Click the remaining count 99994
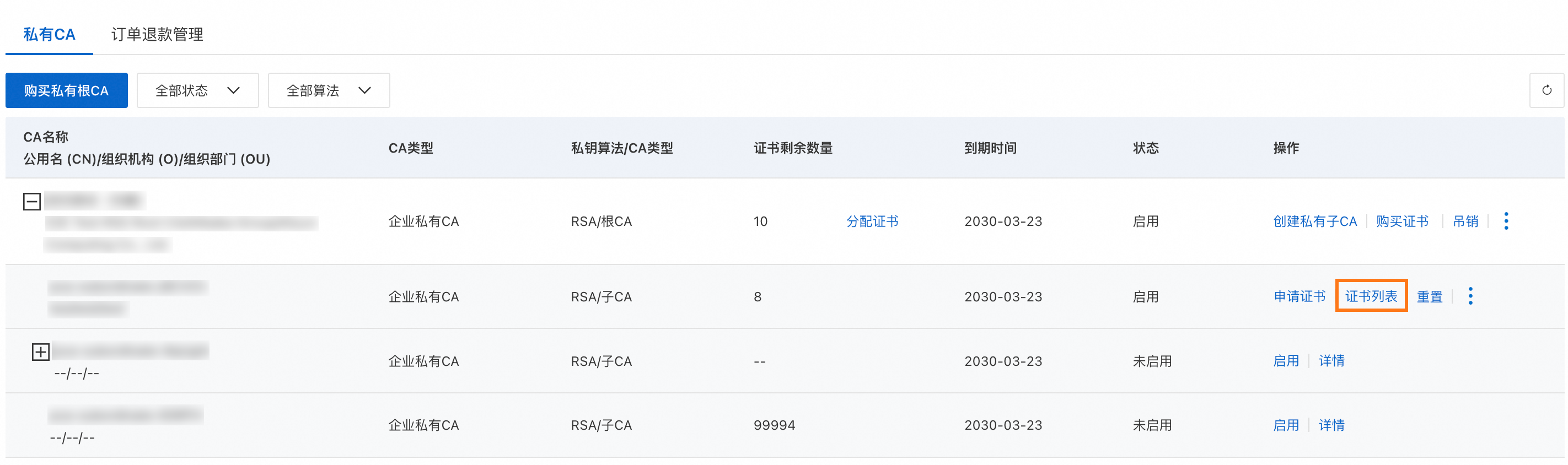1568x465 pixels. [x=774, y=425]
